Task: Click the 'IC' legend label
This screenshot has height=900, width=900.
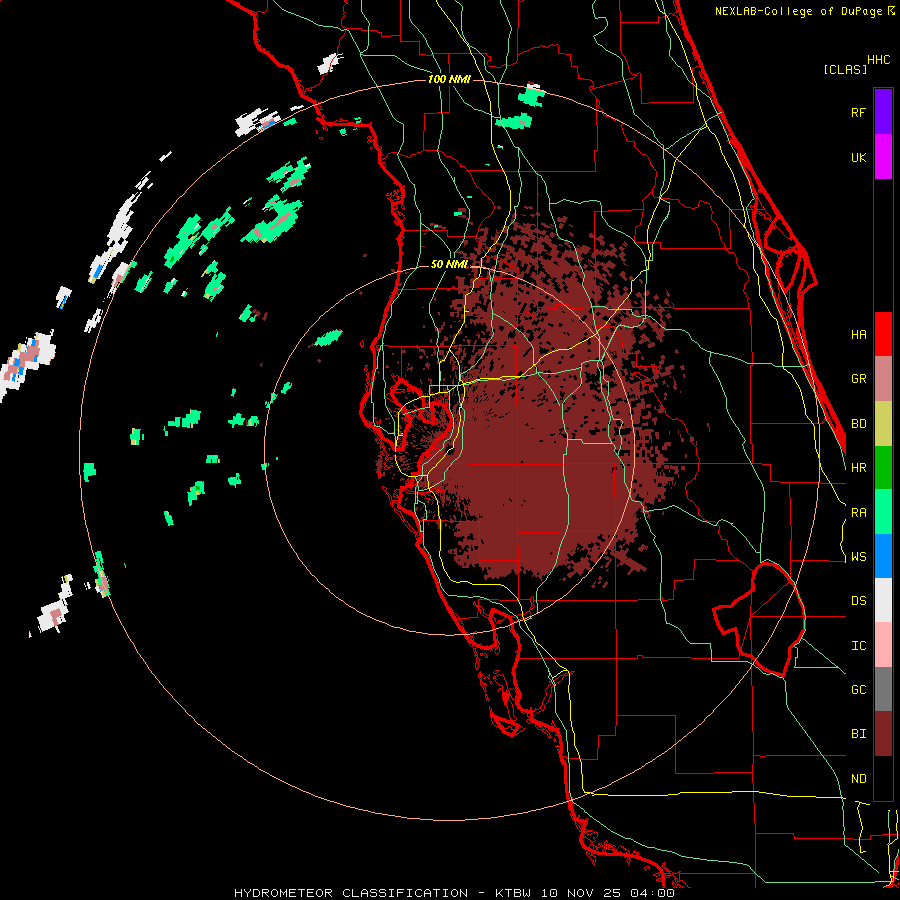Action: pos(858,646)
